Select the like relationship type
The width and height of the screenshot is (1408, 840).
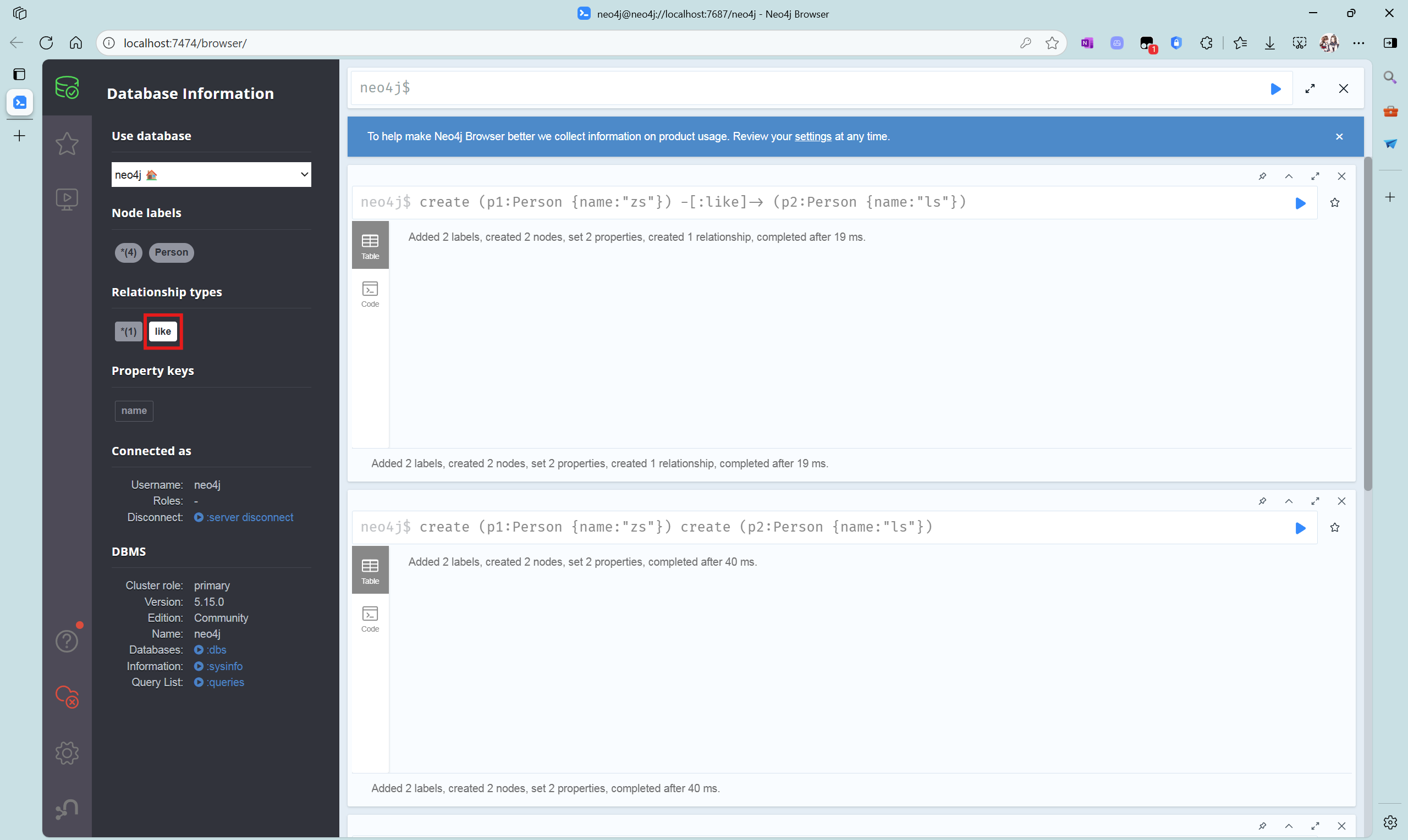click(163, 331)
